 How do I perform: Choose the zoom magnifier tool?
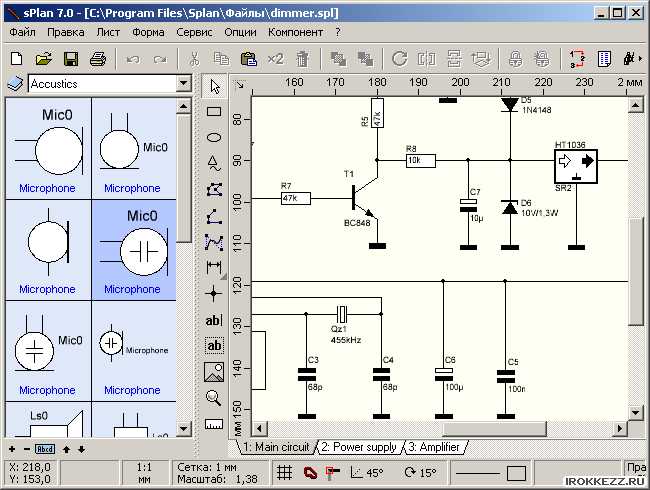click(x=213, y=398)
